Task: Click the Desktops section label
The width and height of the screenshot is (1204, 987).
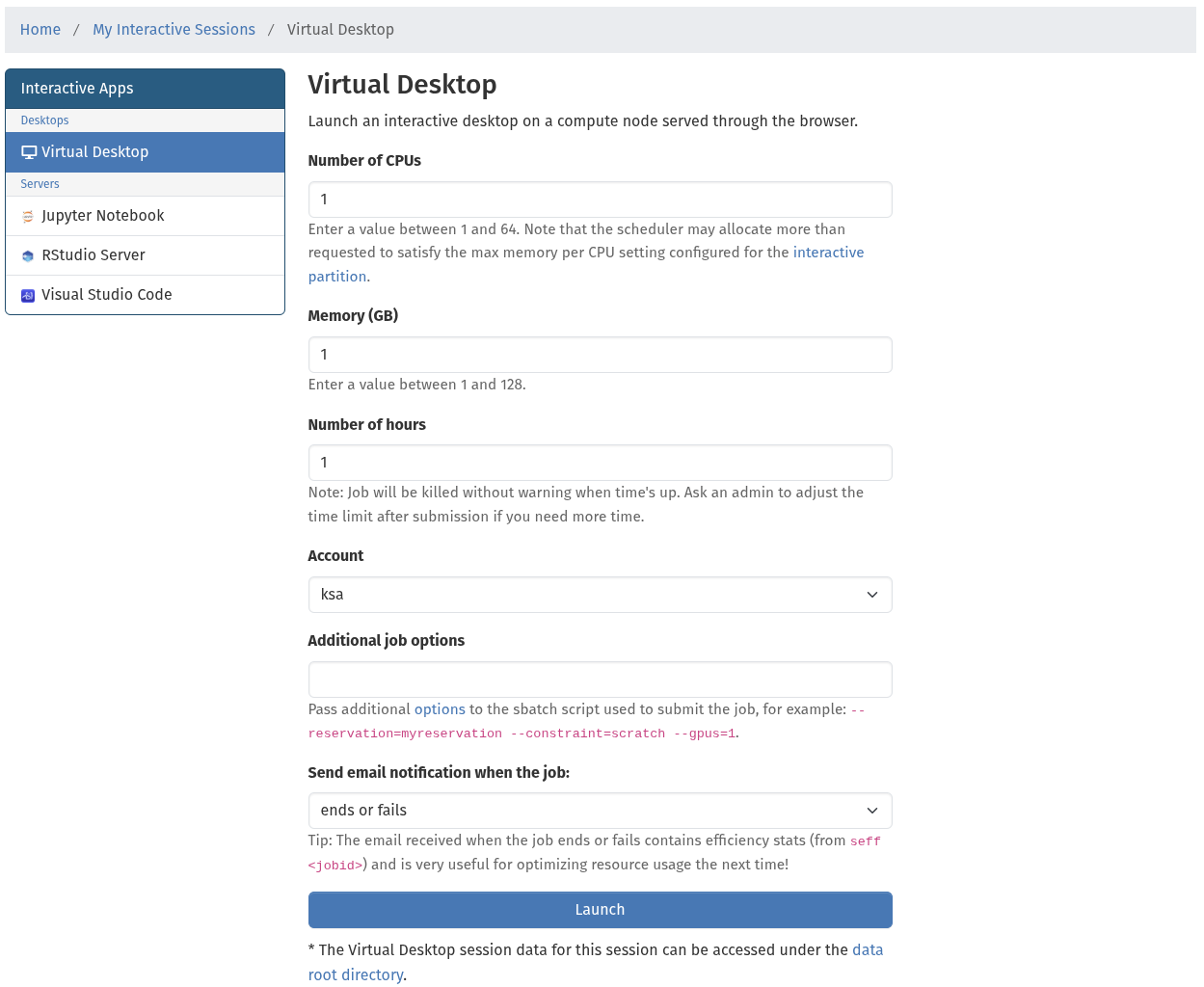Action: click(44, 120)
